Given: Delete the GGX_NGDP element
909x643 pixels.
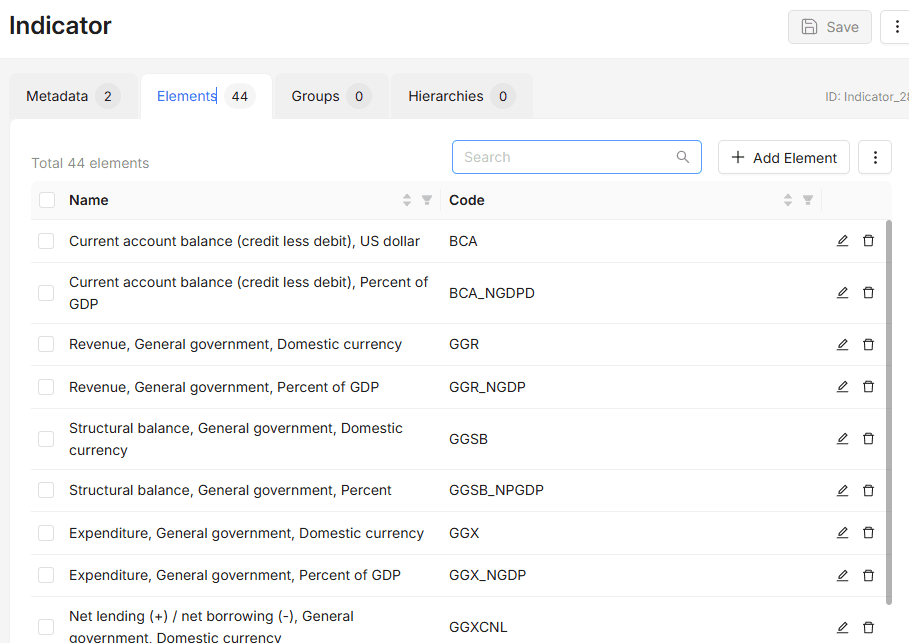Looking at the screenshot, I should pyautogui.click(x=868, y=575).
